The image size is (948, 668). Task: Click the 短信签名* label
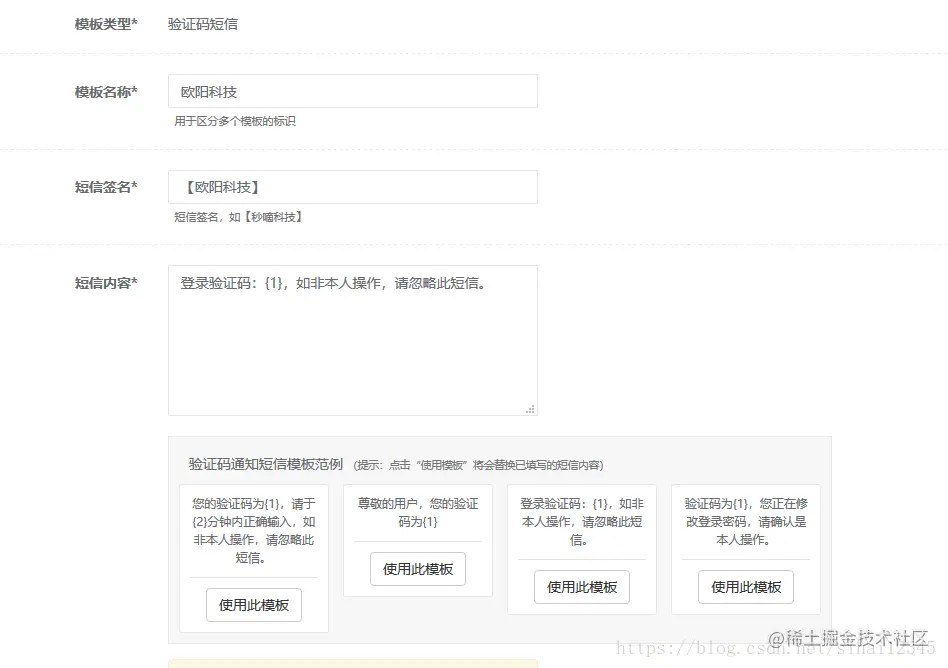[106, 187]
